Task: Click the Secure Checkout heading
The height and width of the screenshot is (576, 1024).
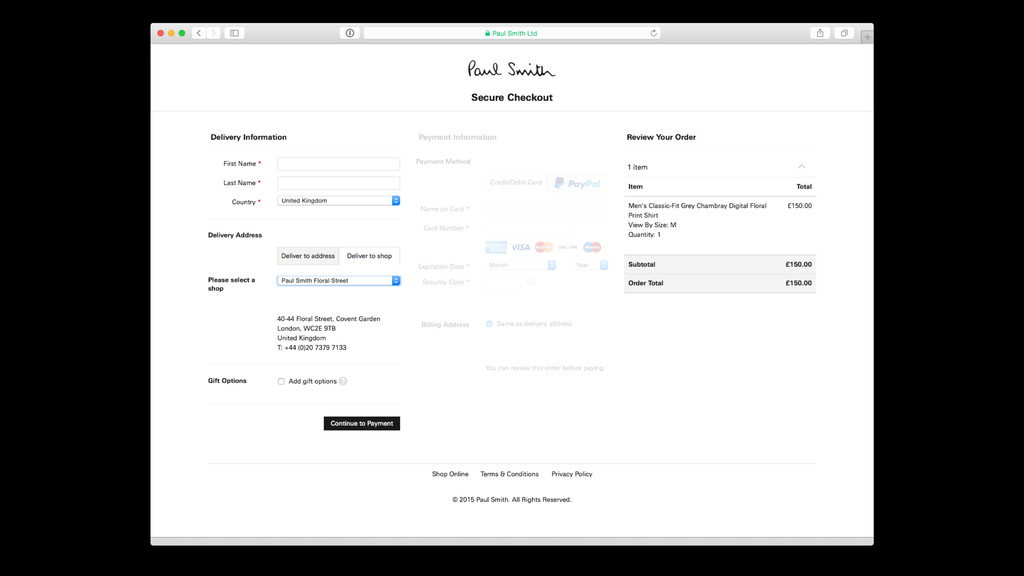Action: point(512,97)
